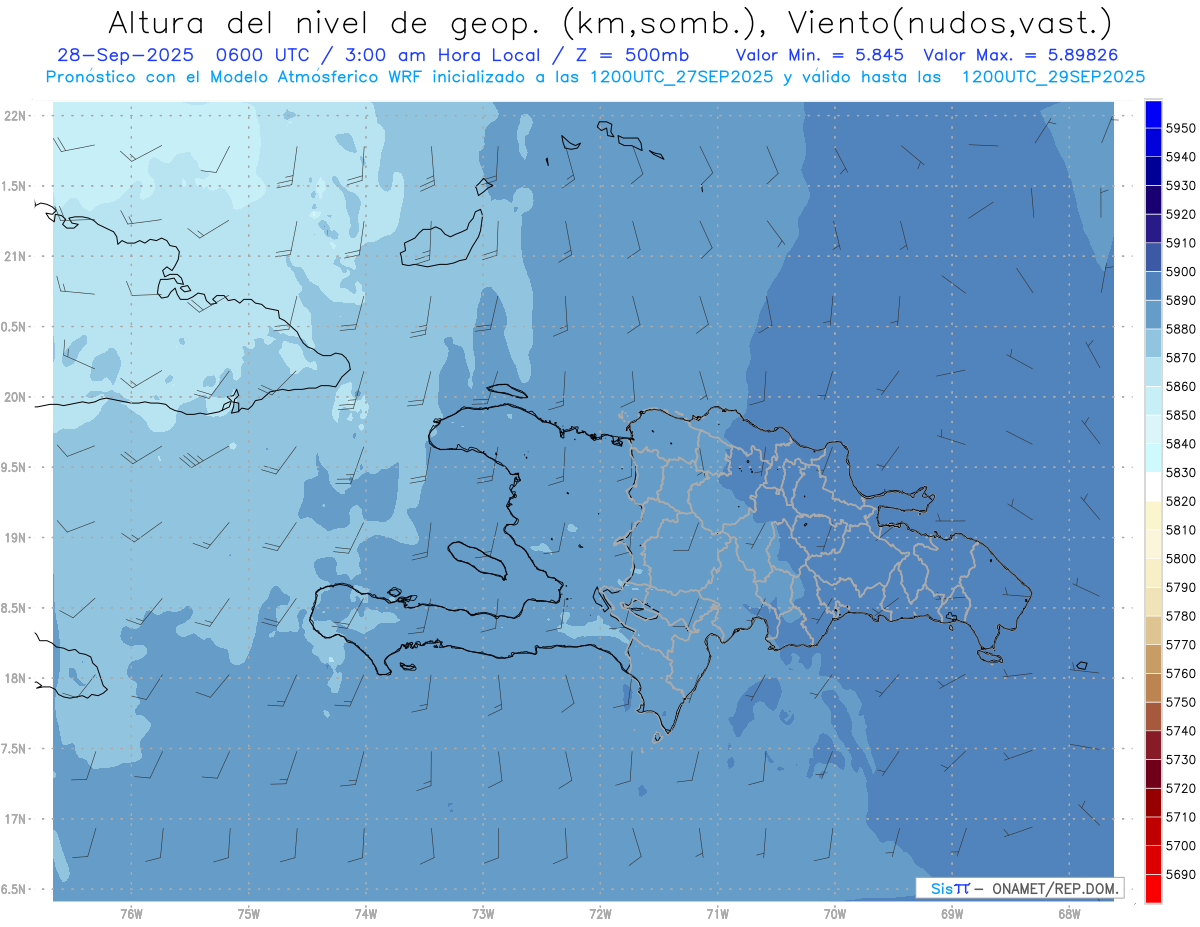Image resolution: width=1200 pixels, height=927 pixels.
Task: Click the '69W' longitude label
Action: pos(952,914)
